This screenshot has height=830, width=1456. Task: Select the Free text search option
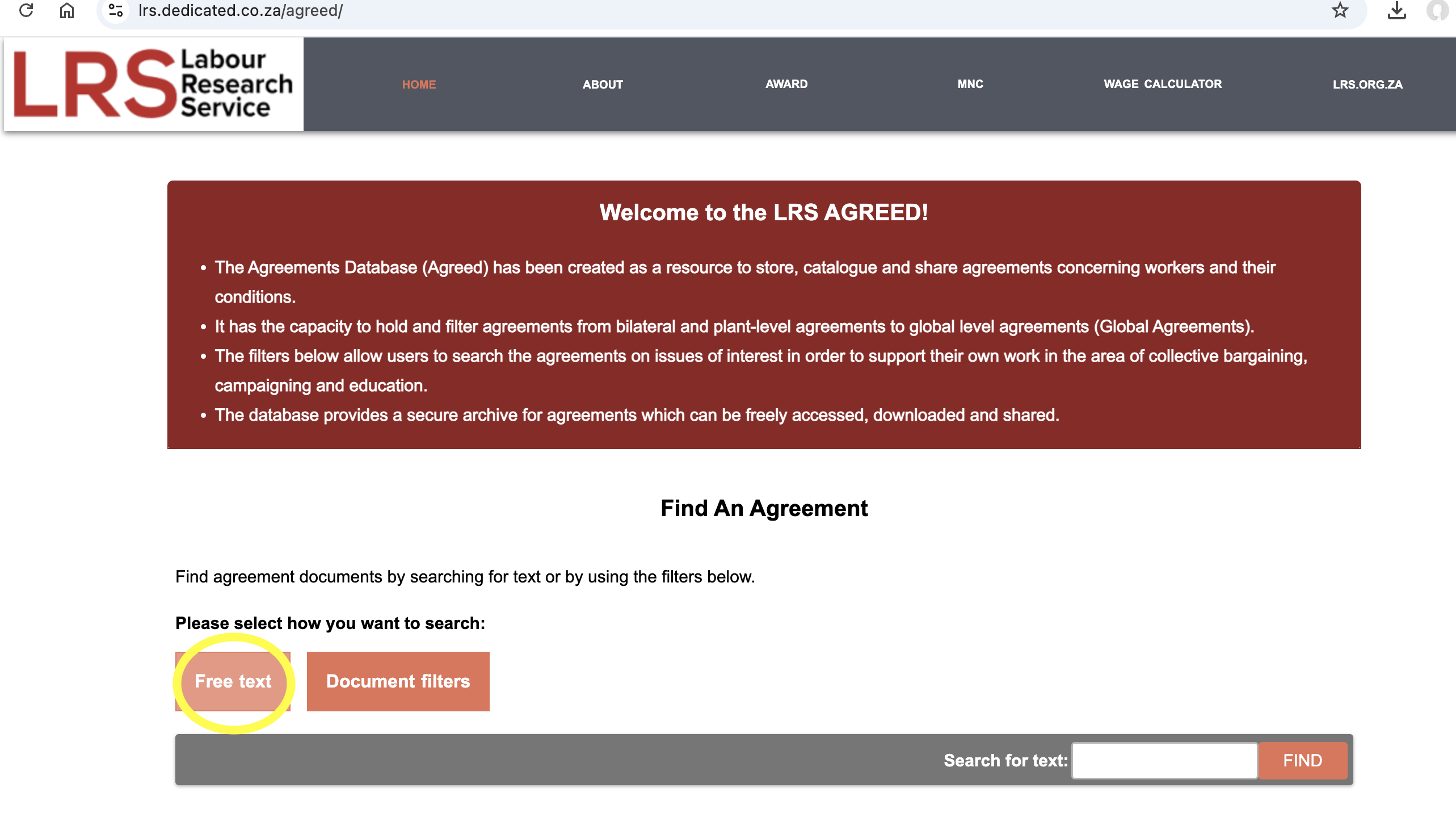pos(233,681)
